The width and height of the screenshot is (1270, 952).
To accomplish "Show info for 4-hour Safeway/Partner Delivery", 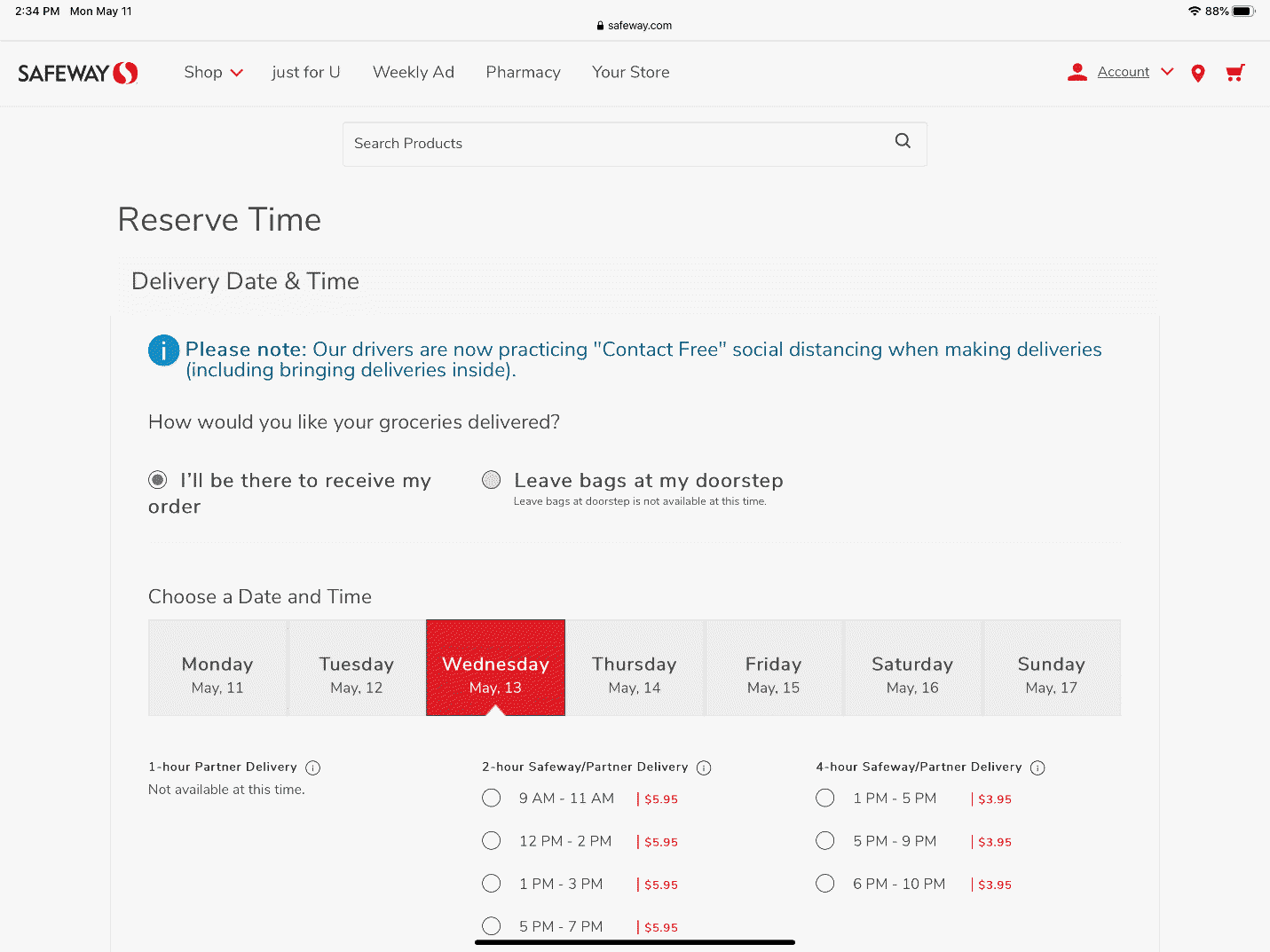I will click(1037, 768).
